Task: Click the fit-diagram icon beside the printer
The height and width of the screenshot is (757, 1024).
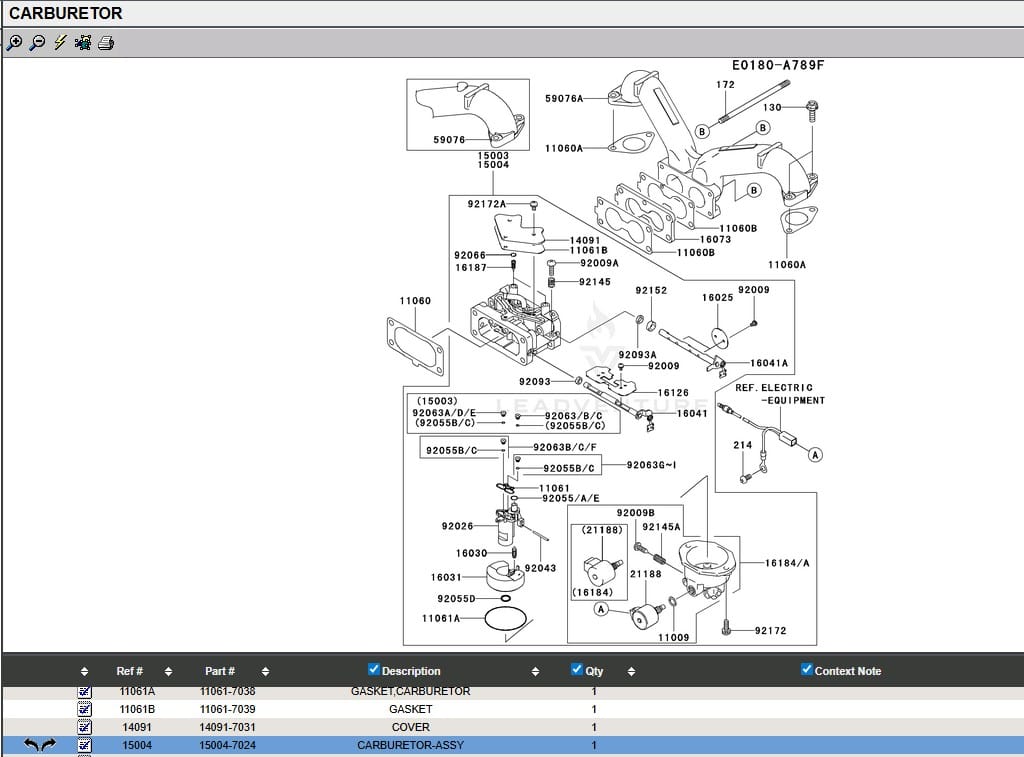Action: click(83, 42)
